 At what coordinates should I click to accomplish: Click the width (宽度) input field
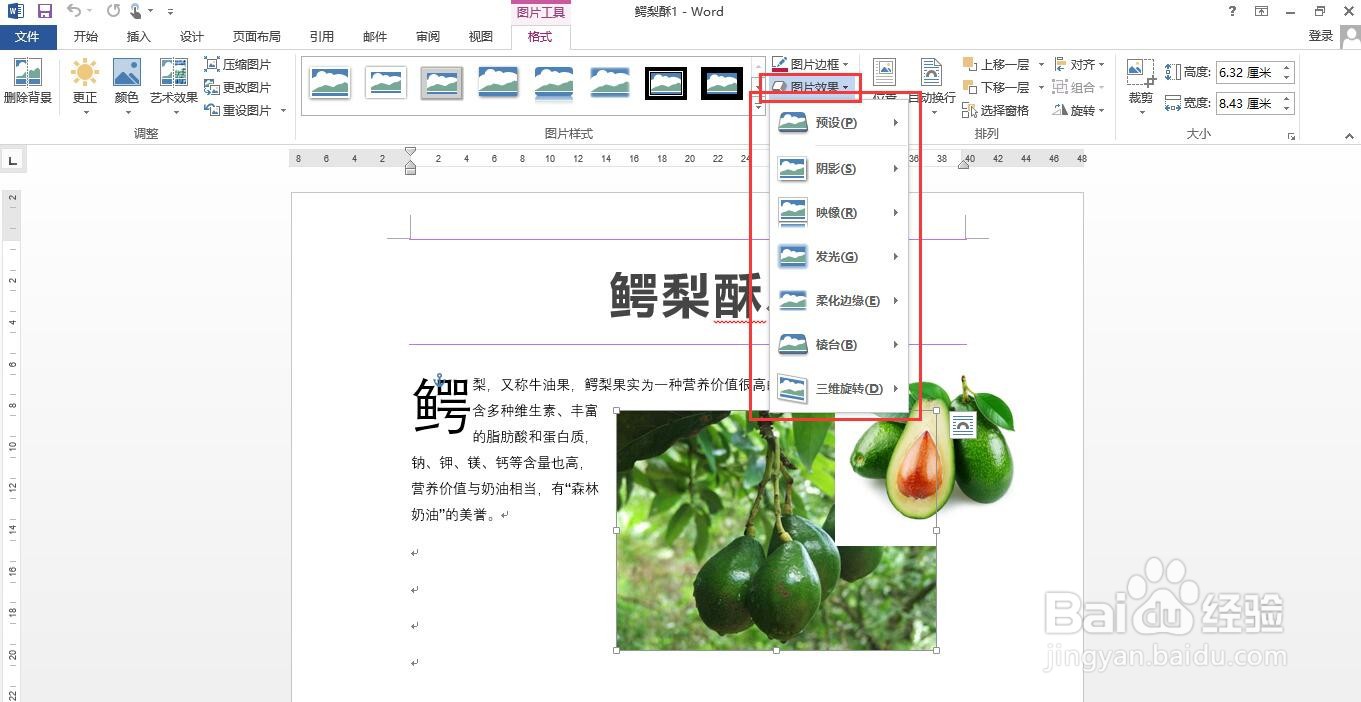(1247, 103)
